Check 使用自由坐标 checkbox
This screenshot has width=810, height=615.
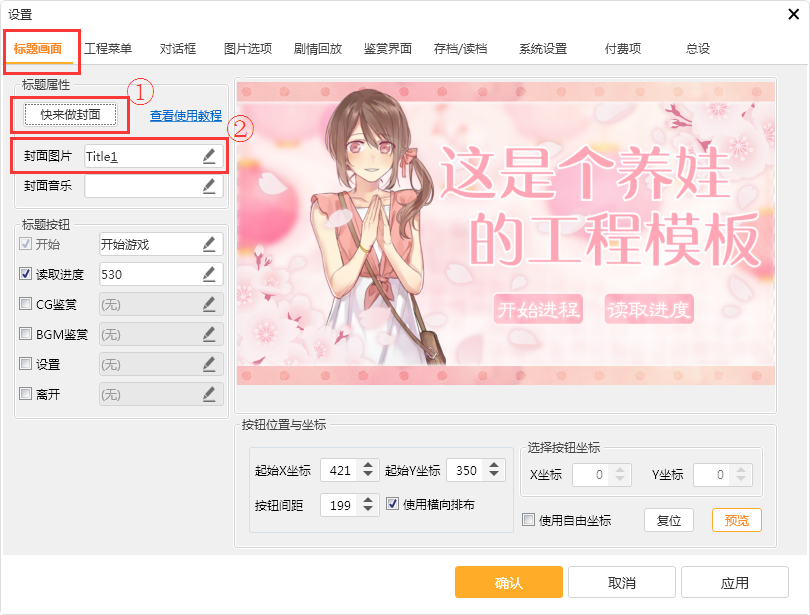click(x=528, y=519)
